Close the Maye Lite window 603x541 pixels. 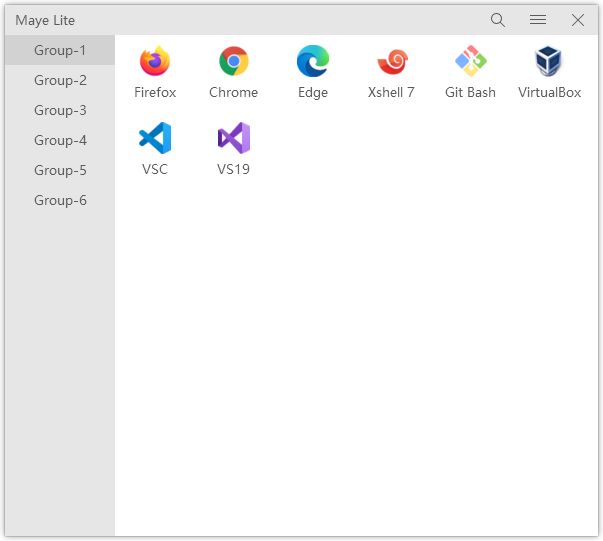(x=578, y=20)
